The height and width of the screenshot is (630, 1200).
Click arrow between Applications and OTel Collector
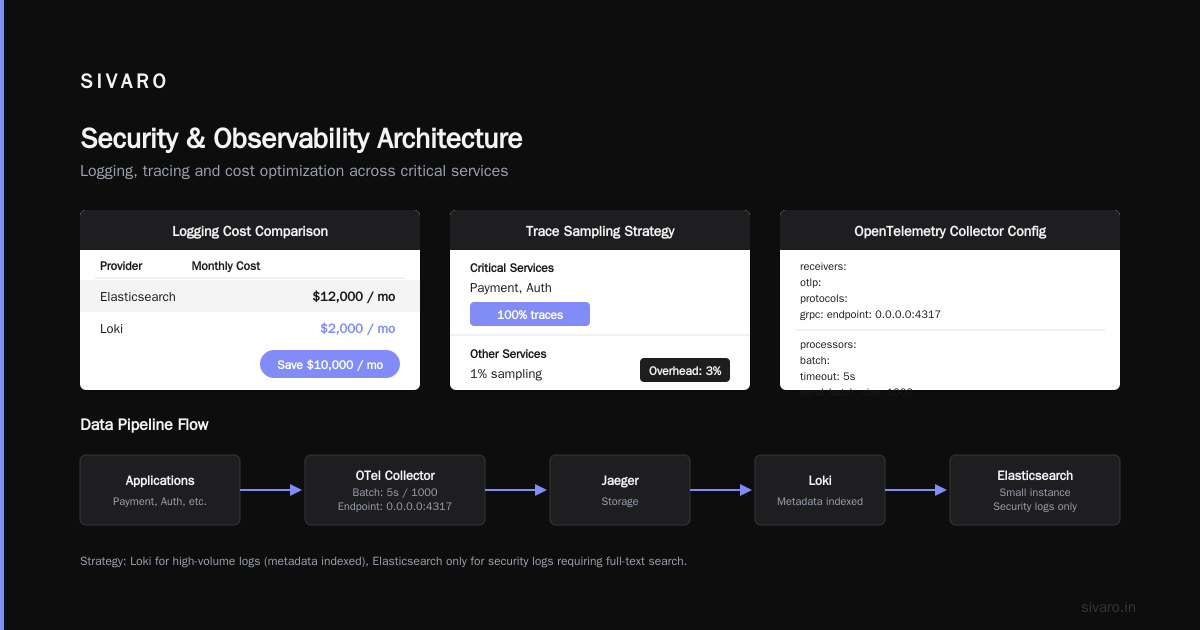(x=271, y=490)
